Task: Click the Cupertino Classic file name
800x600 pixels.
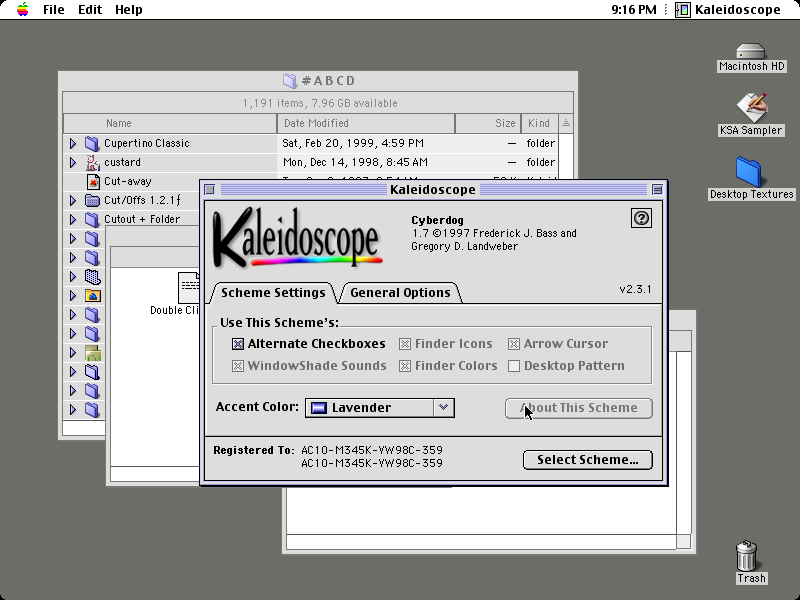Action: point(147,143)
